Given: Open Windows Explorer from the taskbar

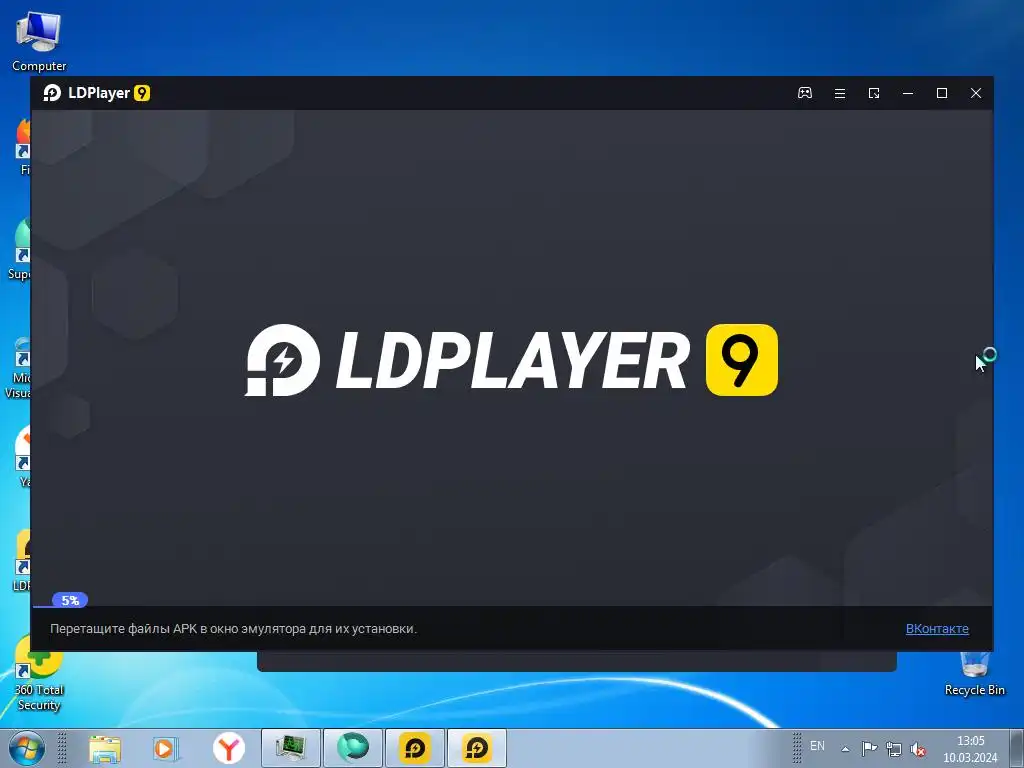Looking at the screenshot, I should tap(104, 748).
